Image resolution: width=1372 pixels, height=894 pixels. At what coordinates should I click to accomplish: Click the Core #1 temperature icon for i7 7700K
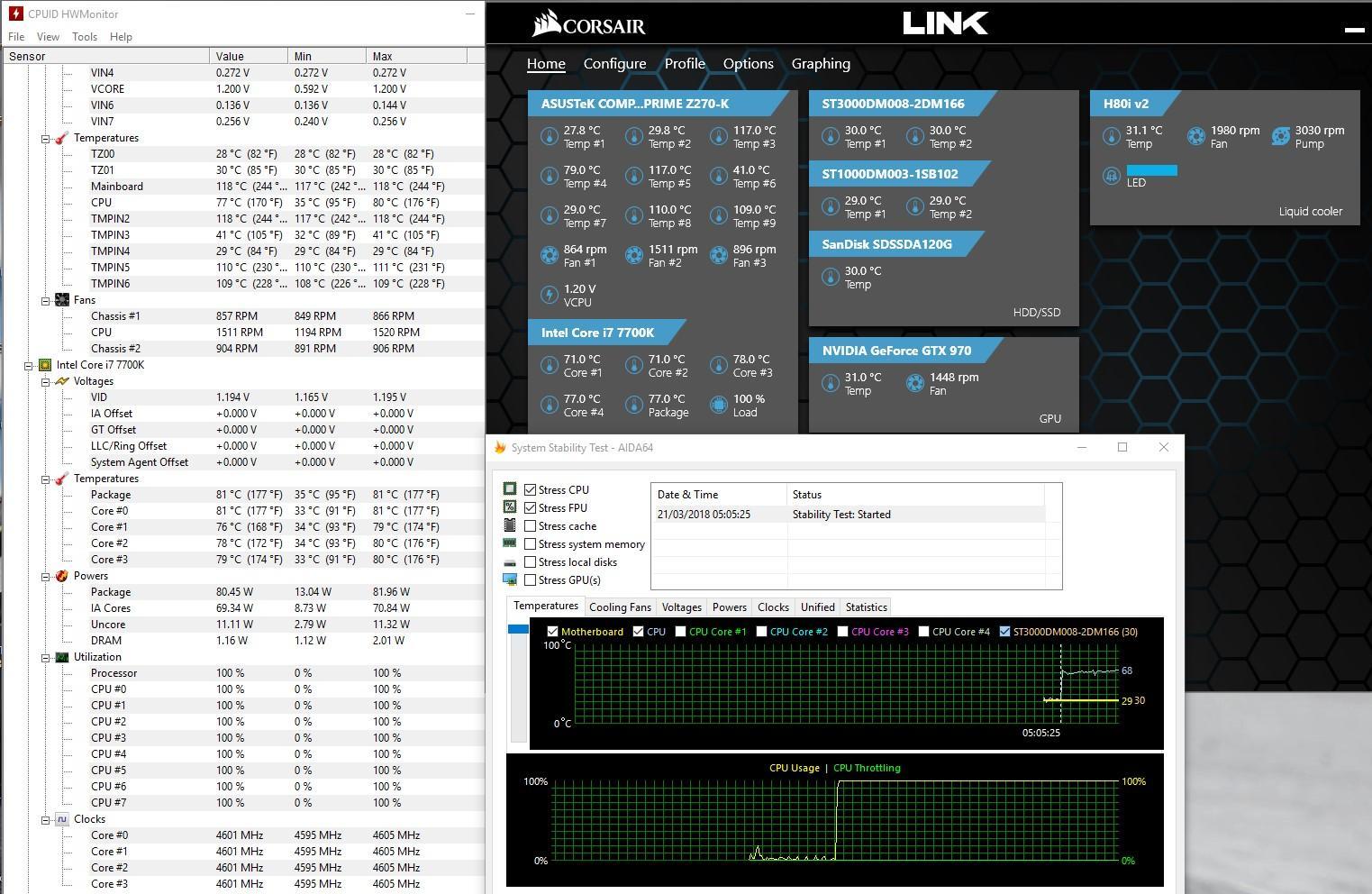point(549,366)
